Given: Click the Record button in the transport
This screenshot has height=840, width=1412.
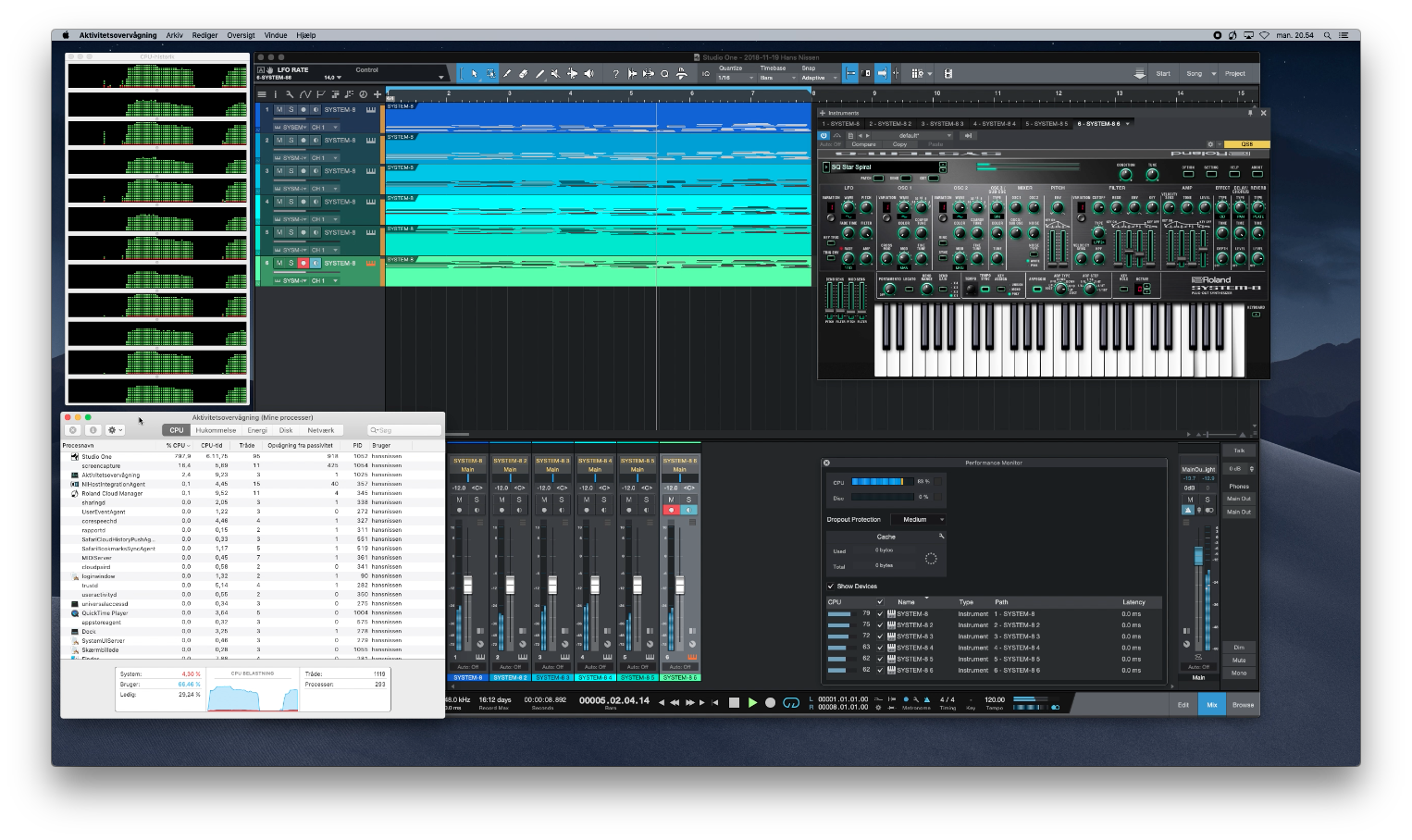Looking at the screenshot, I should point(770,703).
